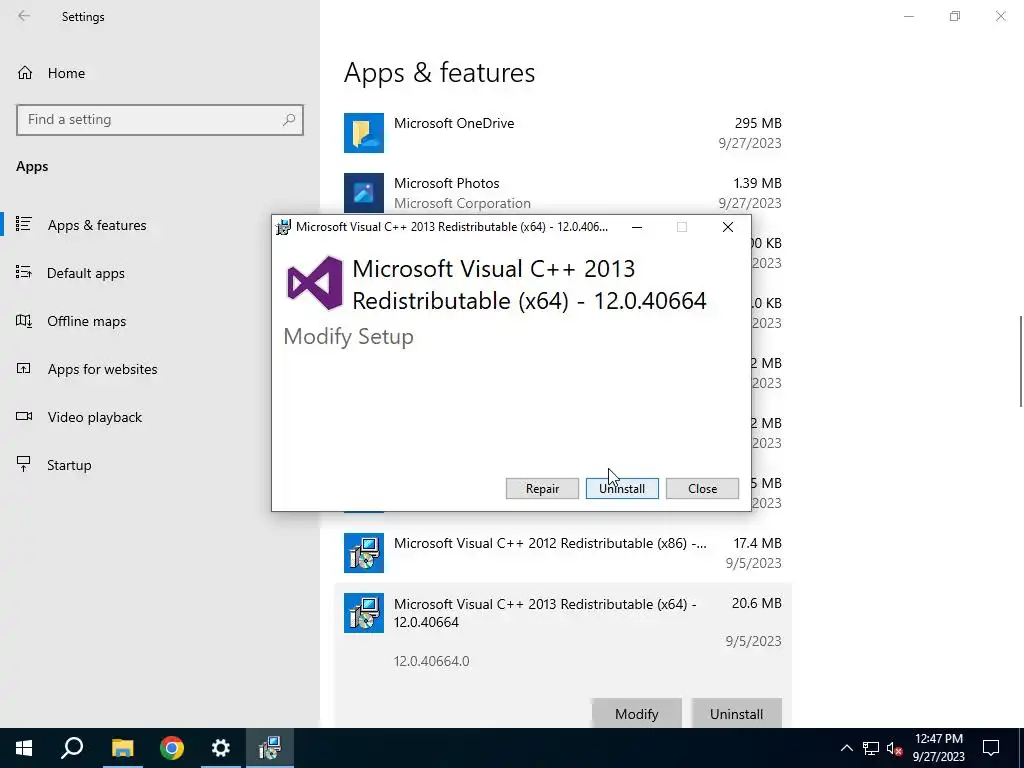The width and height of the screenshot is (1024, 768).
Task: Click Modify button for Visual C++ 2013 entry
Action: (x=636, y=714)
